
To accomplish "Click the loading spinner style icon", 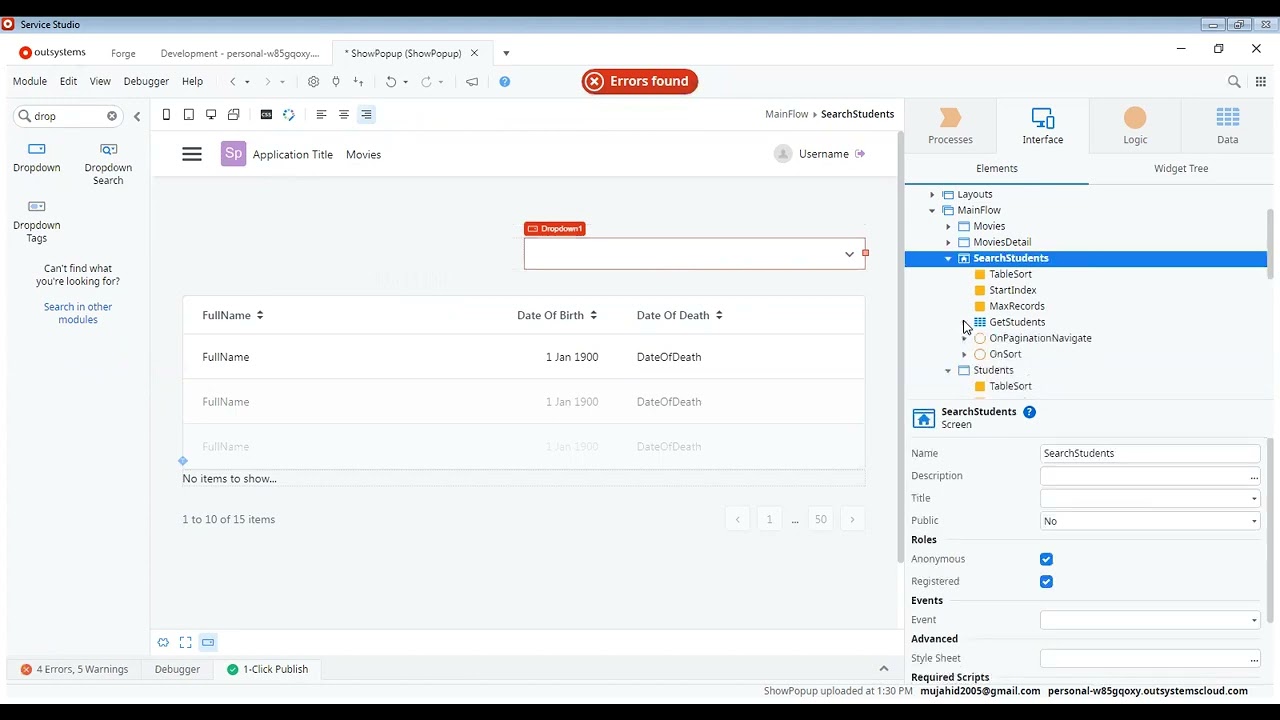I will [289, 115].
